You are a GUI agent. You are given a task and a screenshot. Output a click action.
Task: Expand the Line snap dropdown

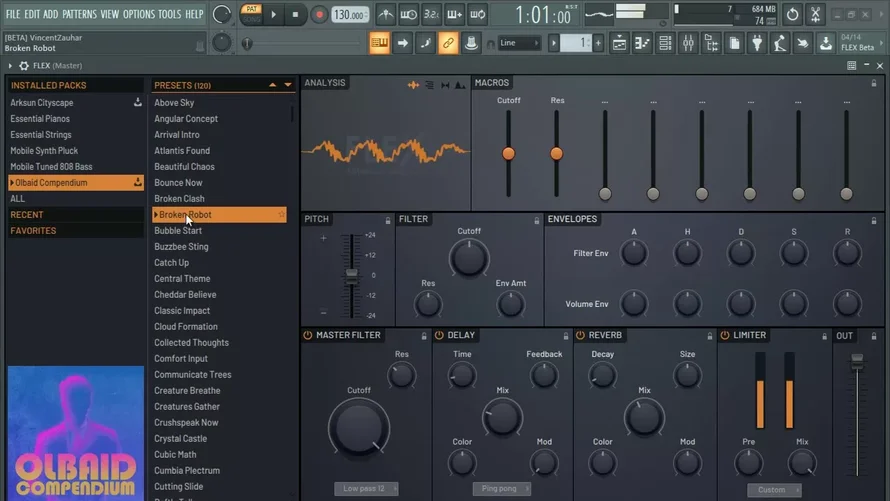pyautogui.click(x=520, y=43)
